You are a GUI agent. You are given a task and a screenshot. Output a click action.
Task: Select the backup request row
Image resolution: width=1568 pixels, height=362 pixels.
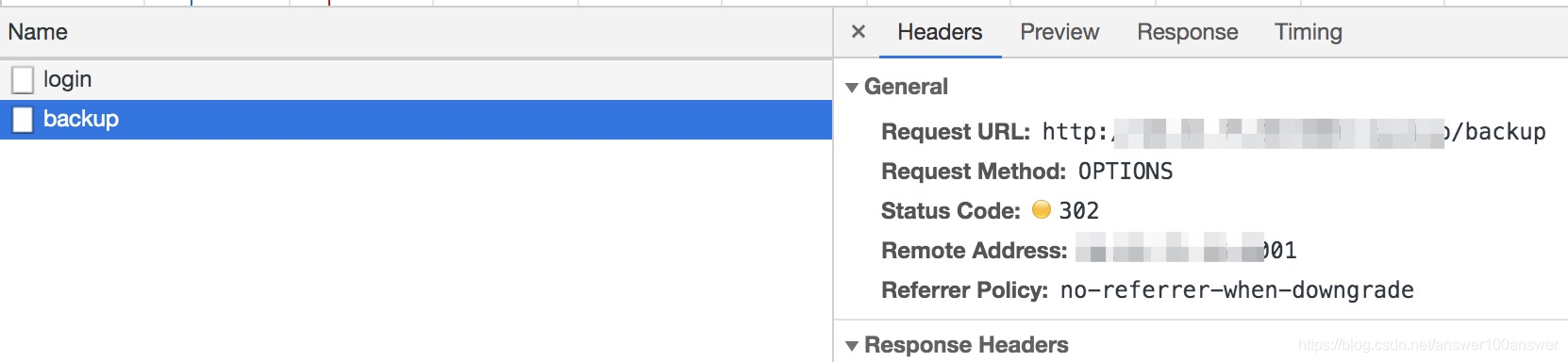416,119
